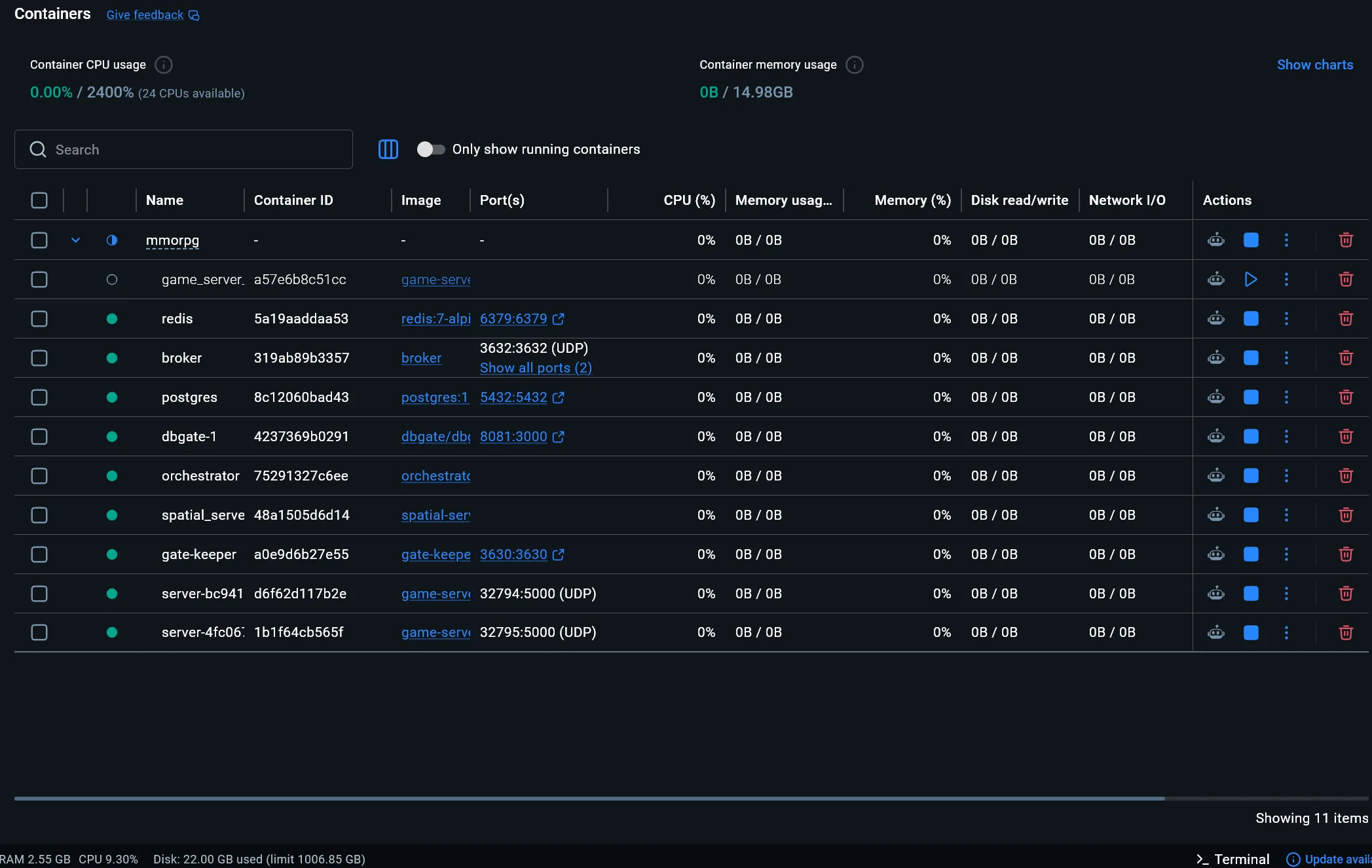1372x868 pixels.
Task: Click the horizontal scrollbar of the table
Action: pos(589,799)
